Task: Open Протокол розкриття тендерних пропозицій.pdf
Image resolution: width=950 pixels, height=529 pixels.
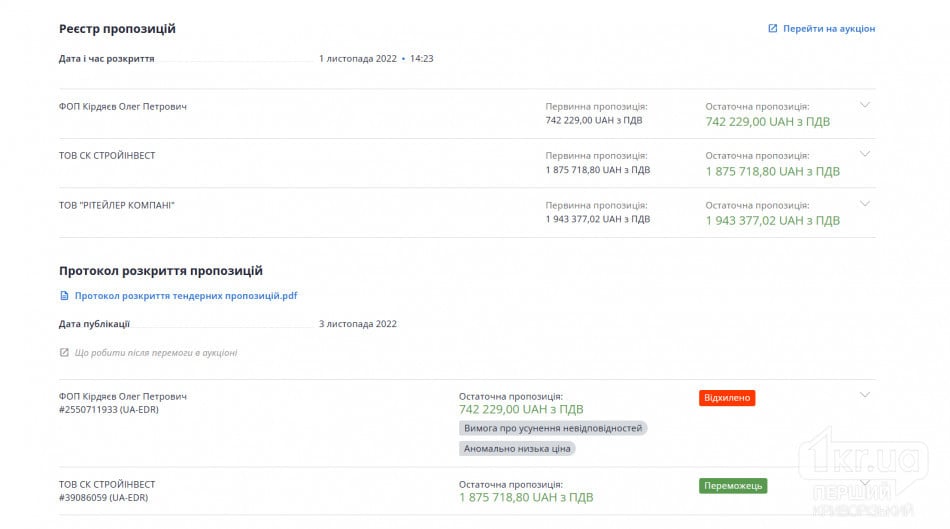Action: [186, 296]
